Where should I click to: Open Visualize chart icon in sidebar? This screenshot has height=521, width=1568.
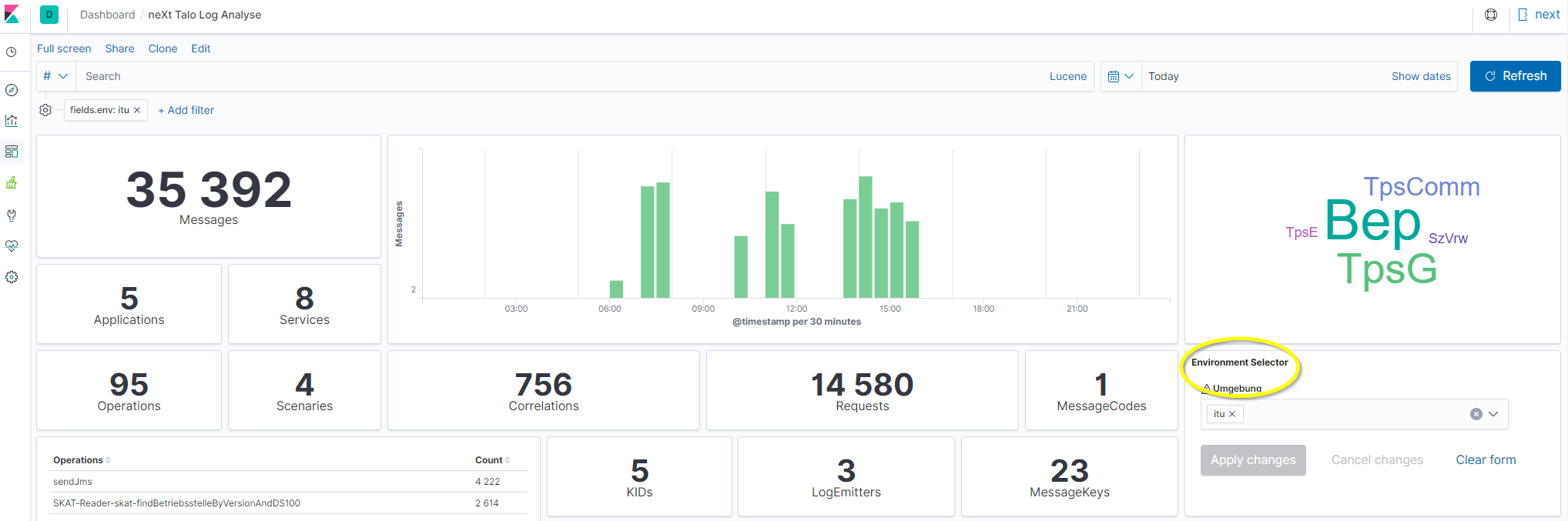[x=12, y=121]
